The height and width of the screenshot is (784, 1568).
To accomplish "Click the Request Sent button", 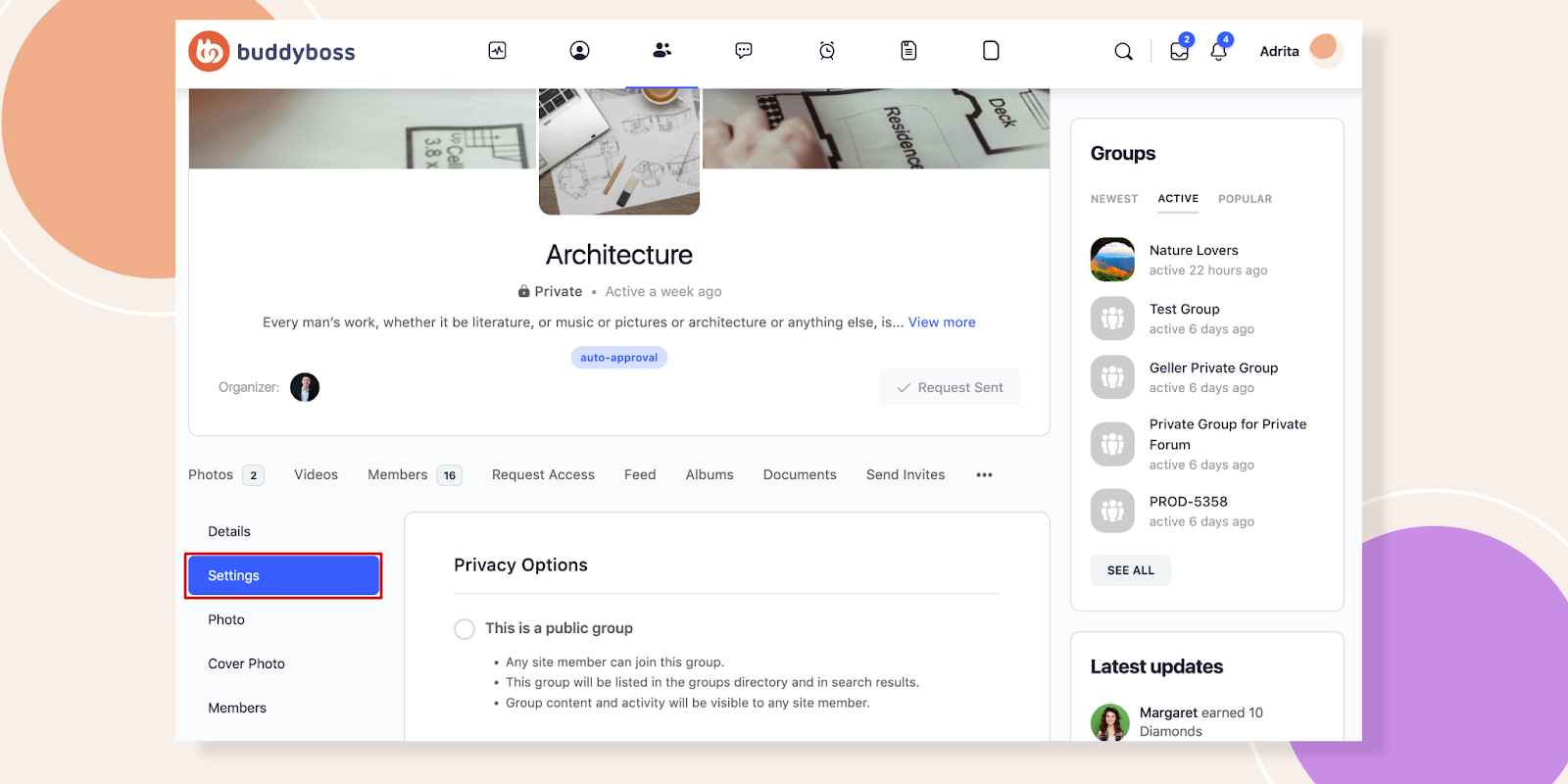I will coord(949,387).
